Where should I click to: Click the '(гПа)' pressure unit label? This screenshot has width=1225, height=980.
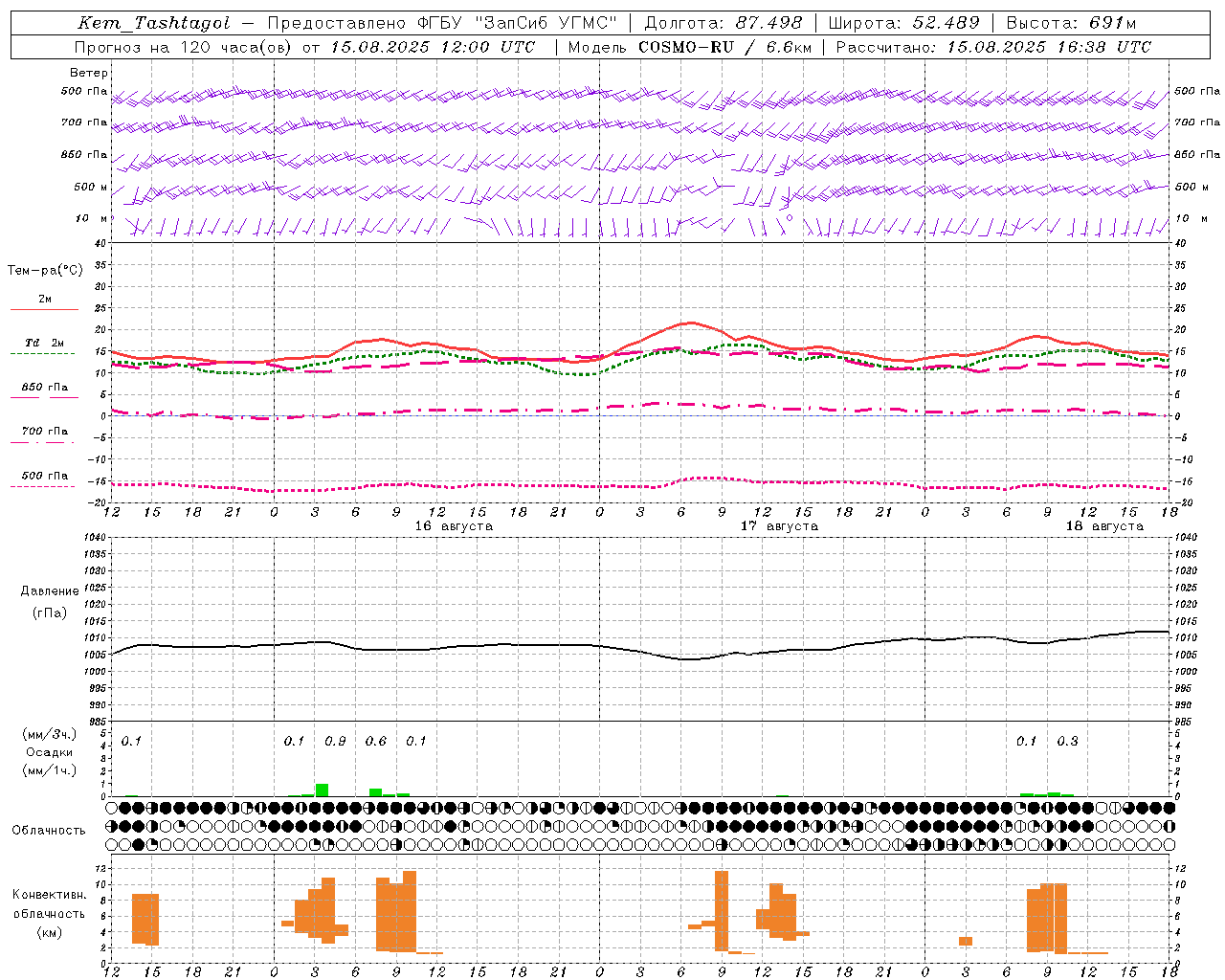point(50,613)
